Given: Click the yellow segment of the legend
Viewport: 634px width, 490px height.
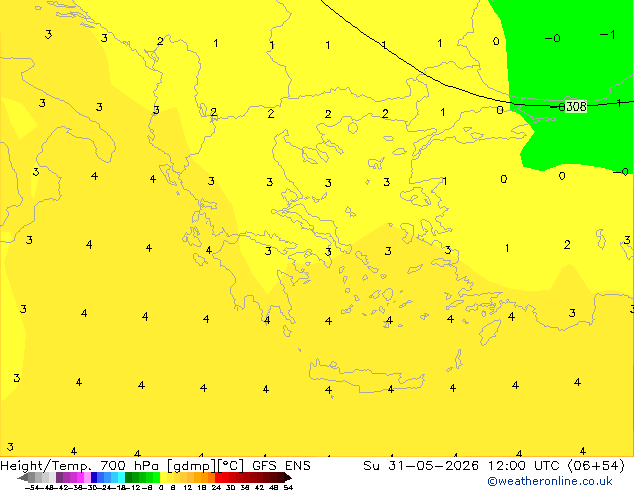Looking at the screenshot, I should click(x=163, y=477).
